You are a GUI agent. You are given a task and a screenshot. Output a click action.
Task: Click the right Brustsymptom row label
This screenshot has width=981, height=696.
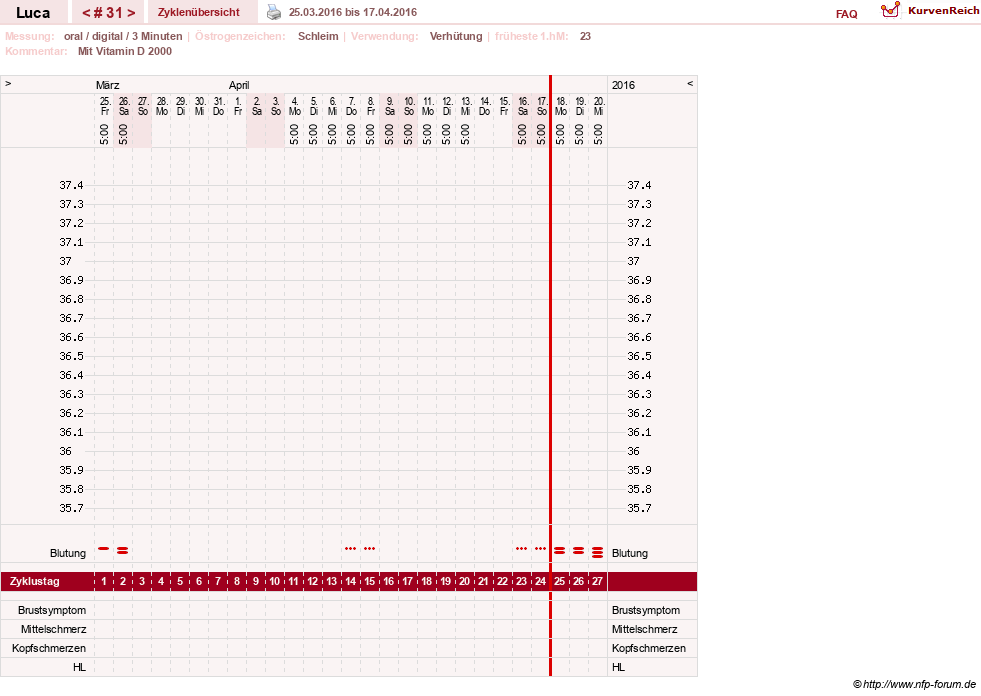646,610
